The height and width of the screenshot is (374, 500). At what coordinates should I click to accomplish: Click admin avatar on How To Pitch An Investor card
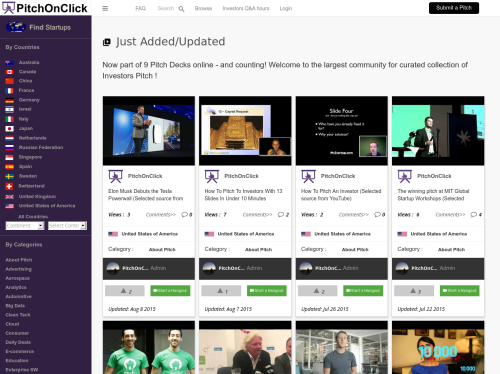tap(306, 268)
